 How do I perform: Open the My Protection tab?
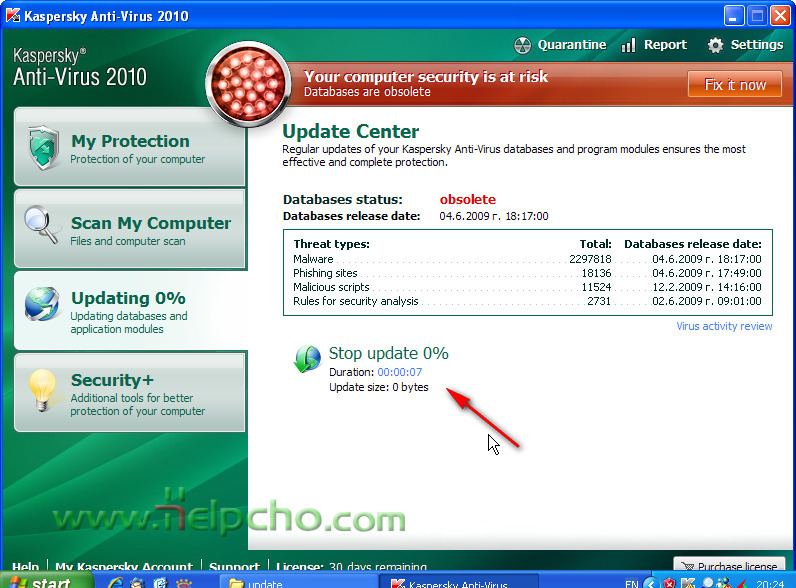click(x=130, y=147)
